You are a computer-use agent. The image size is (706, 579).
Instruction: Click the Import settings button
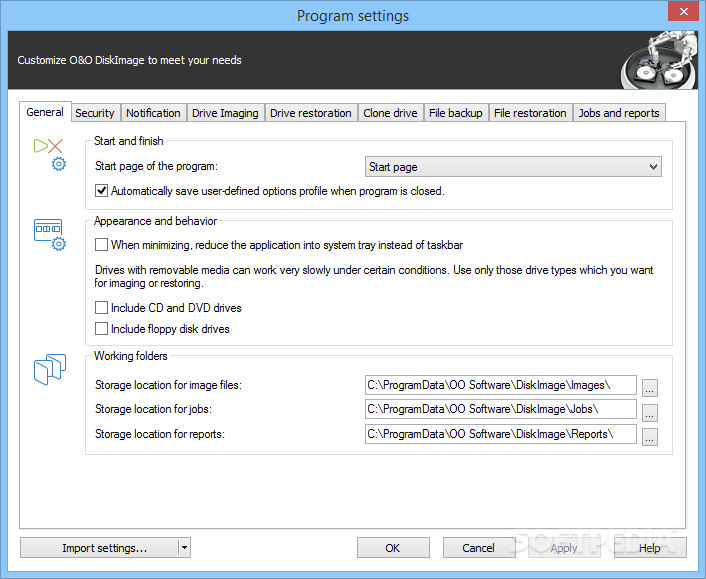[100, 548]
